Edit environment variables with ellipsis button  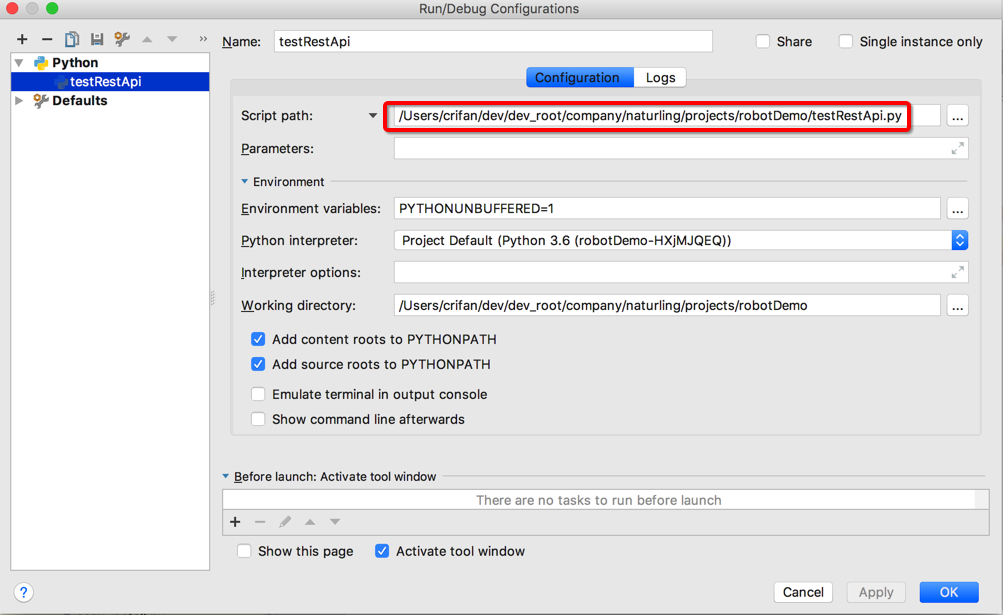(x=958, y=209)
